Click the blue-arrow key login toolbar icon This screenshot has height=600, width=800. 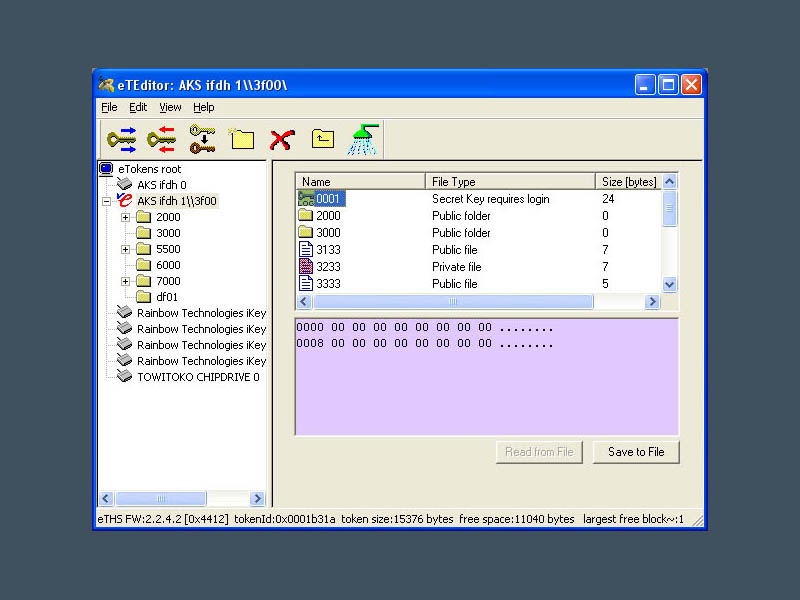(x=121, y=139)
